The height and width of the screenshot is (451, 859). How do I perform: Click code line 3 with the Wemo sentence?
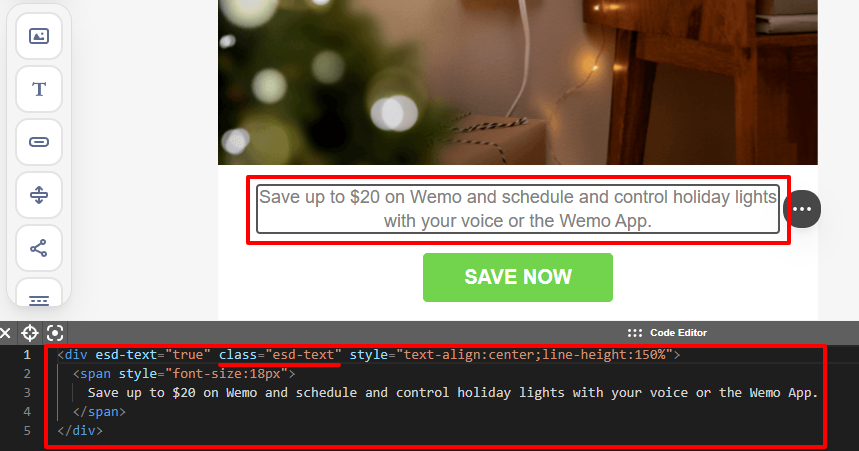pos(453,393)
